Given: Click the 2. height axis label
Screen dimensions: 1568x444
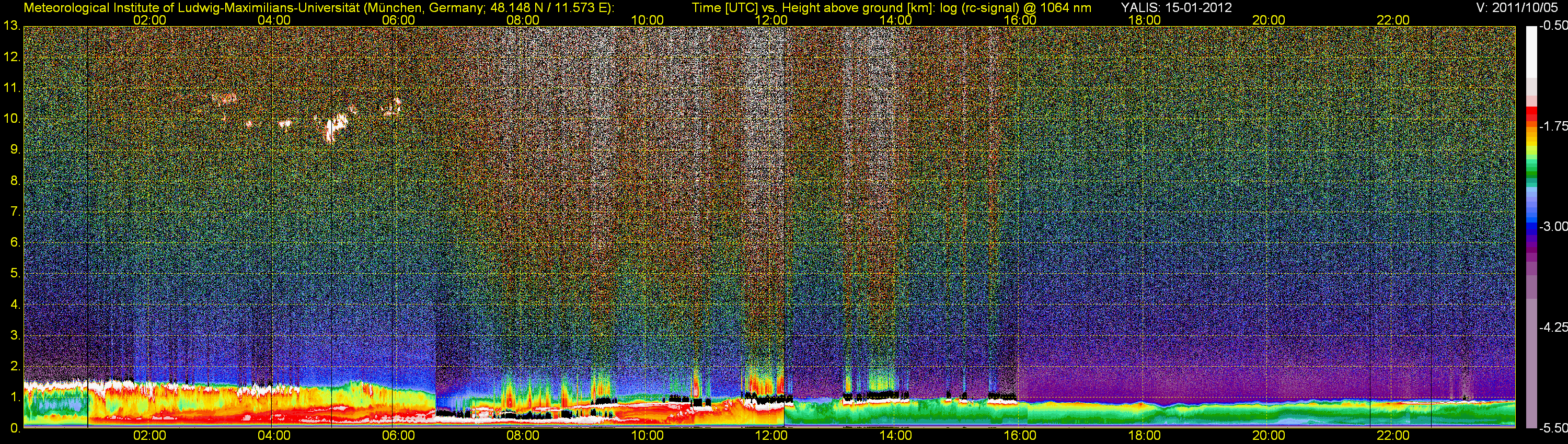Looking at the screenshot, I should pos(15,366).
